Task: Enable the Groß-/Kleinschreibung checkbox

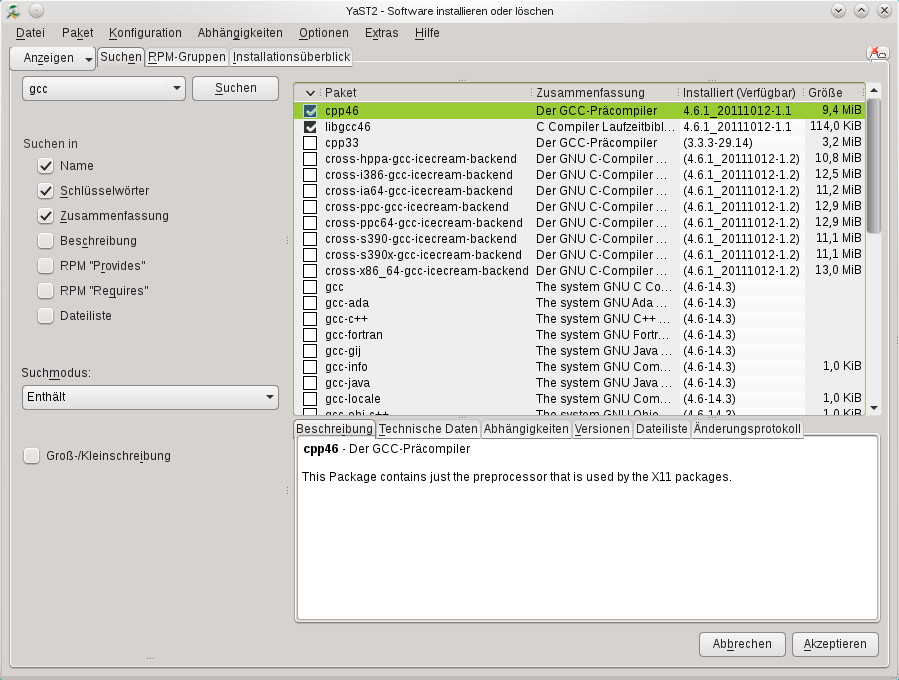Action: (31, 456)
